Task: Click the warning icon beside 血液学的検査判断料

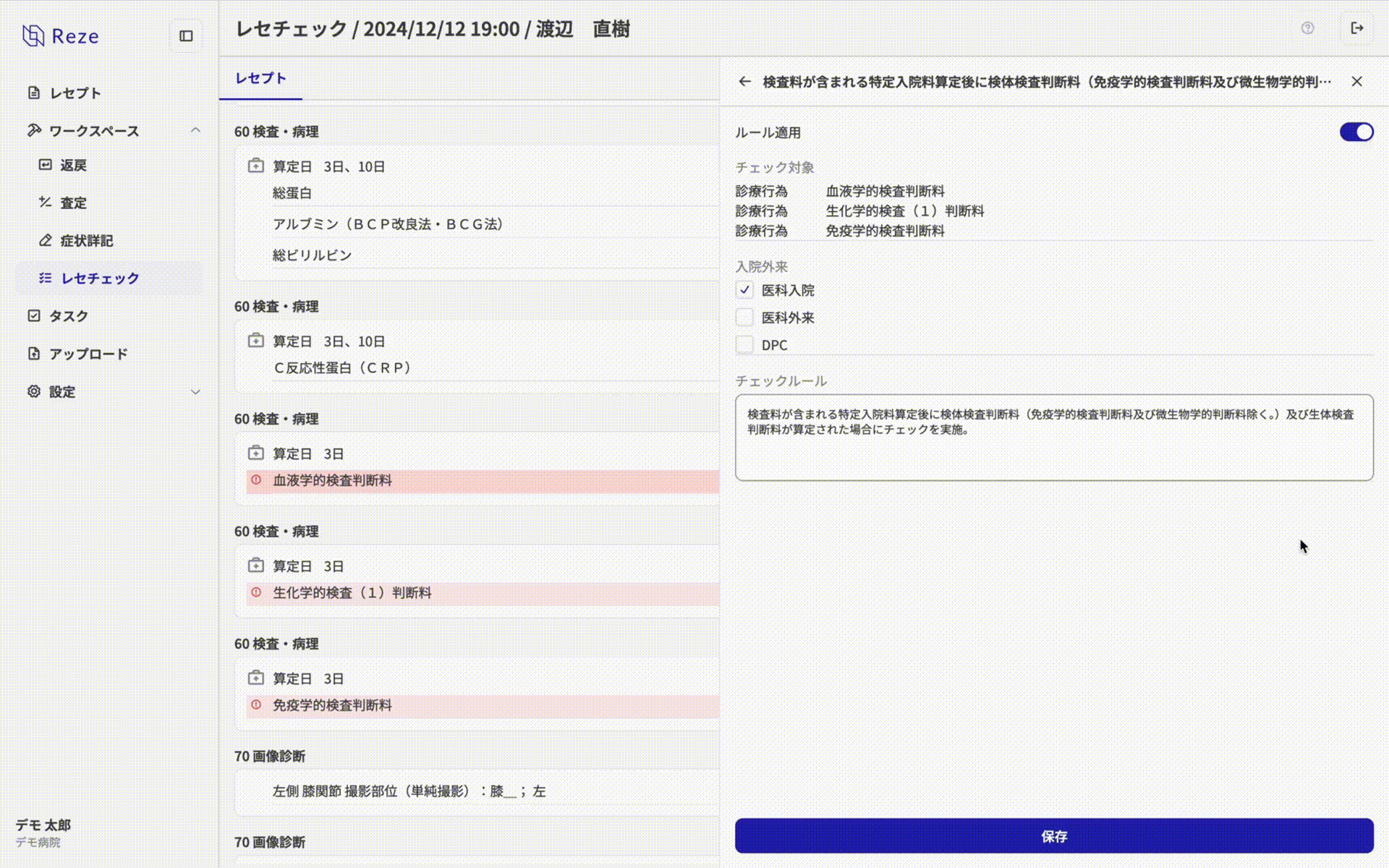Action: coord(256,480)
